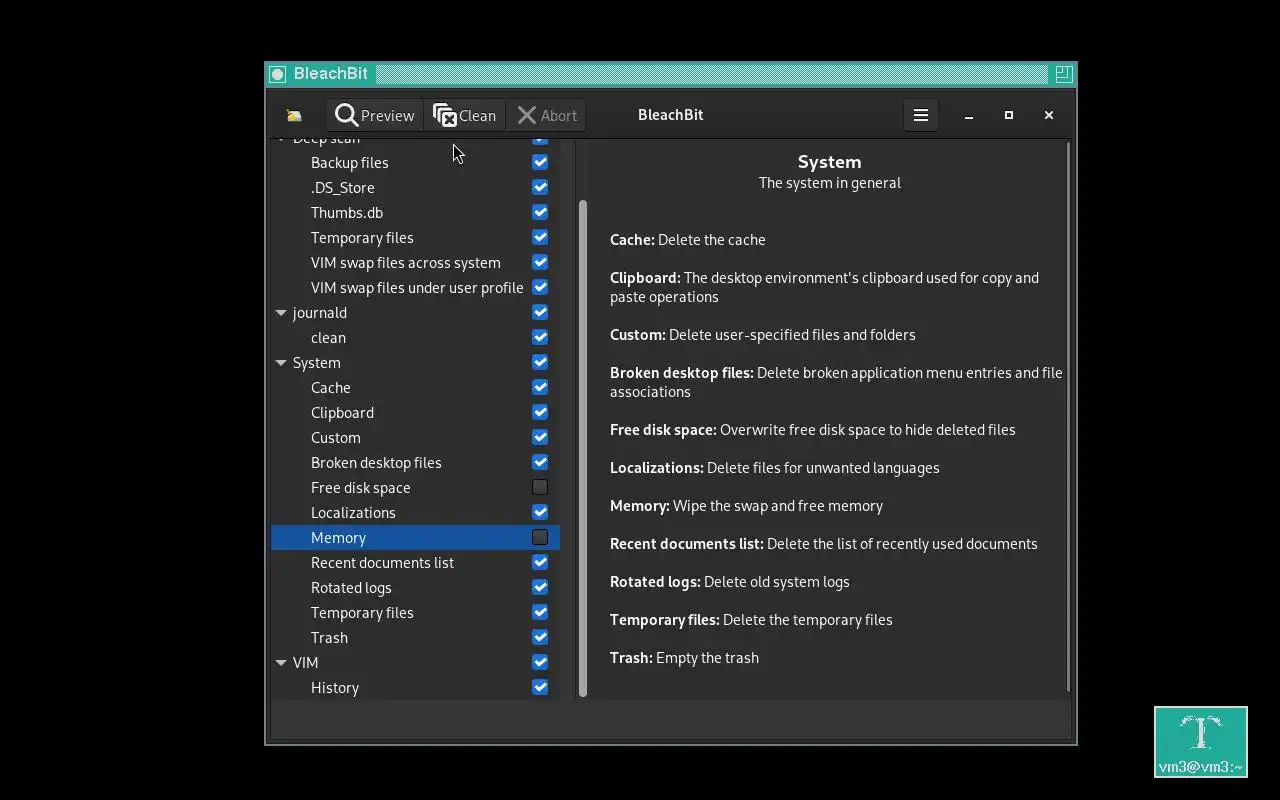Image resolution: width=1280 pixels, height=800 pixels.
Task: Maximize the BleachBit window
Action: (x=1009, y=115)
